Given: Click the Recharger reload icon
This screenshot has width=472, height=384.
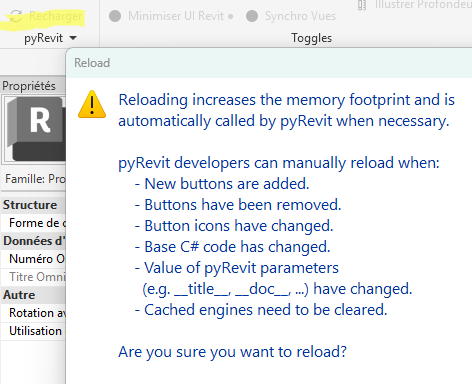Looking at the screenshot, I should [15, 16].
